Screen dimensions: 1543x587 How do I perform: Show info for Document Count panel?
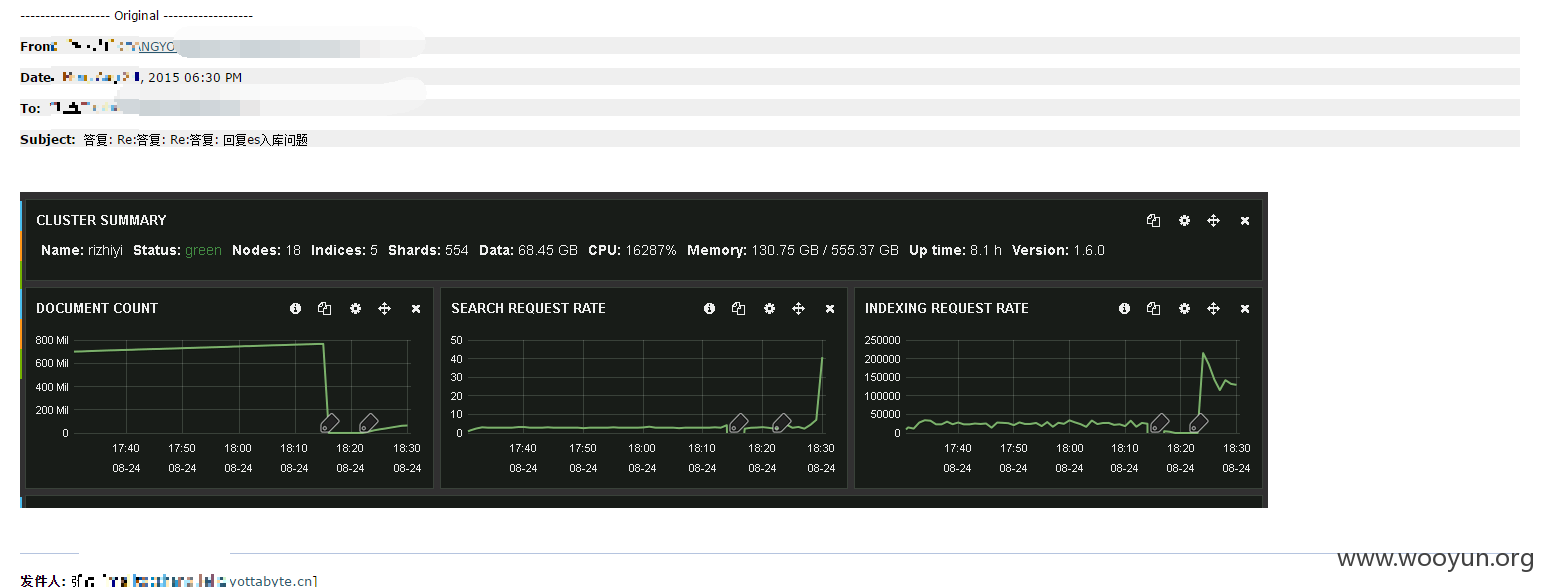pyautogui.click(x=295, y=309)
